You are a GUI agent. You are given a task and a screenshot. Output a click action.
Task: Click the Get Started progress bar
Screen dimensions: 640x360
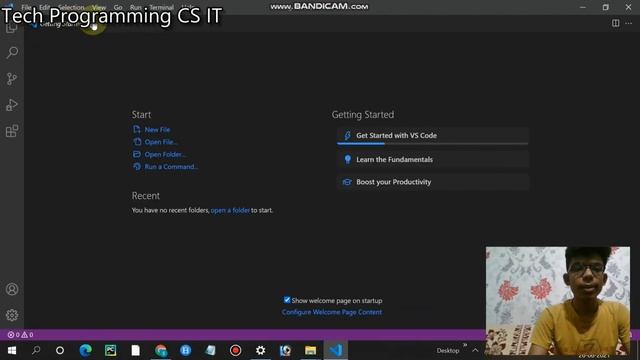coord(433,144)
